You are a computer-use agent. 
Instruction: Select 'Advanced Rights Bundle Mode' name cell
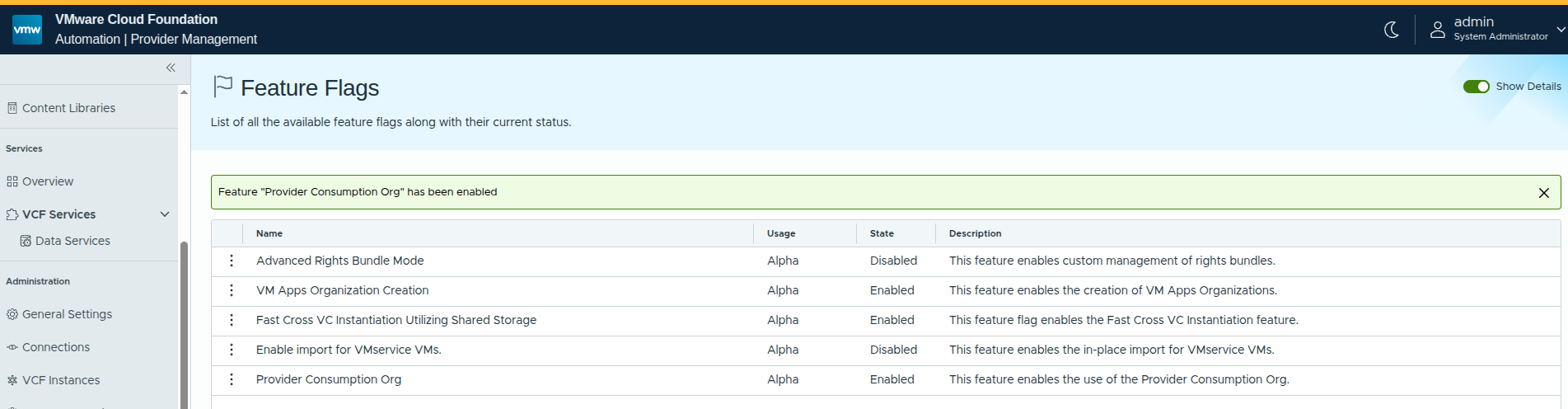coord(339,261)
